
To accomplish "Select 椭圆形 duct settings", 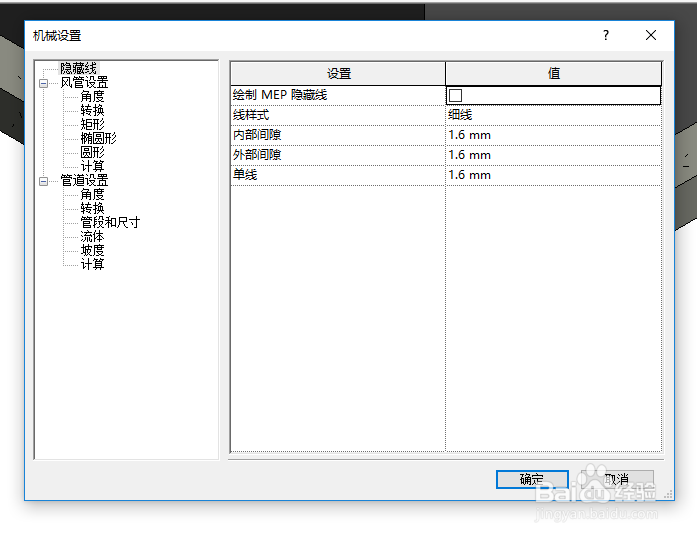I will click(x=98, y=138).
